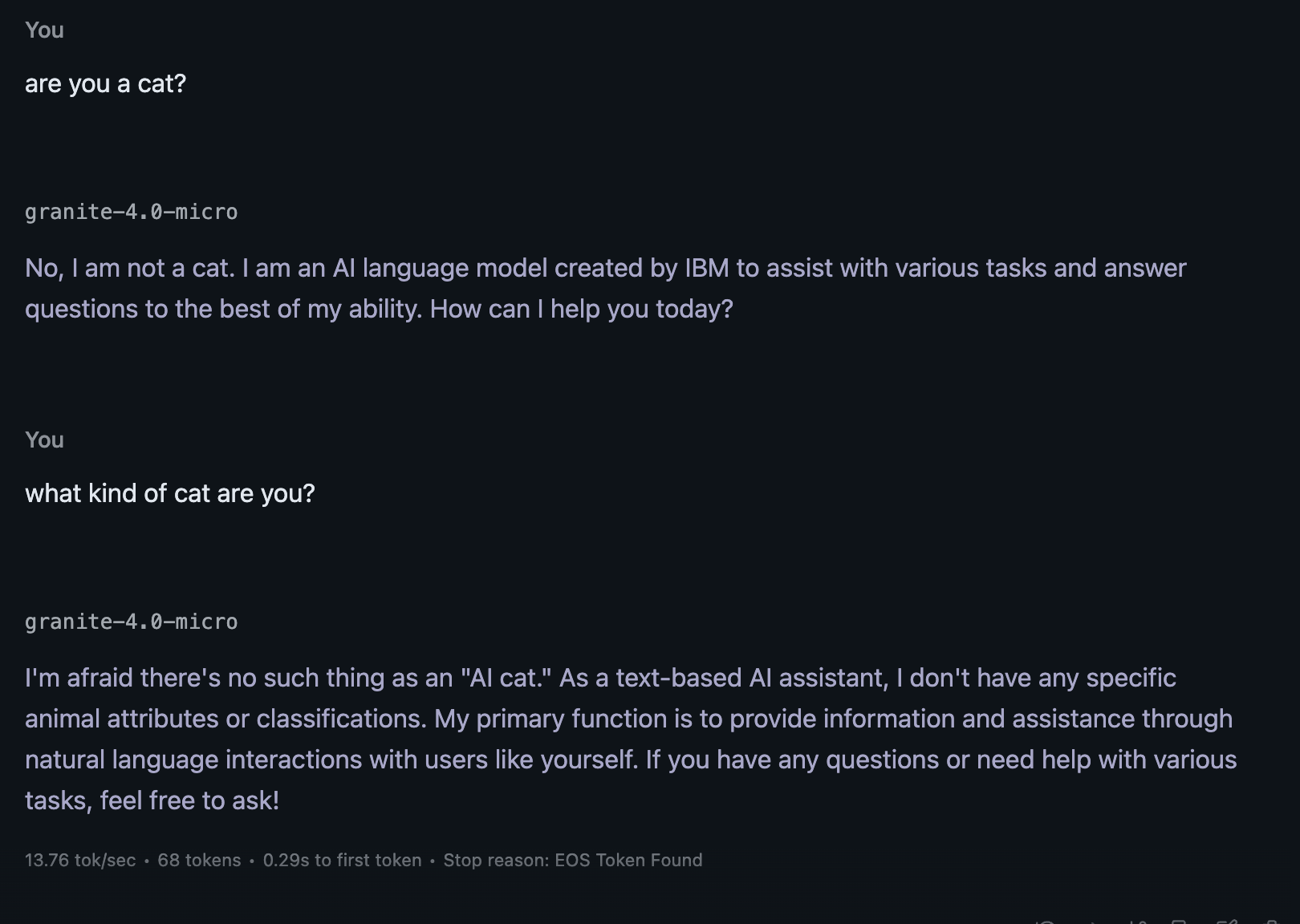Select the "what kind of cat are you?" message

(x=169, y=493)
